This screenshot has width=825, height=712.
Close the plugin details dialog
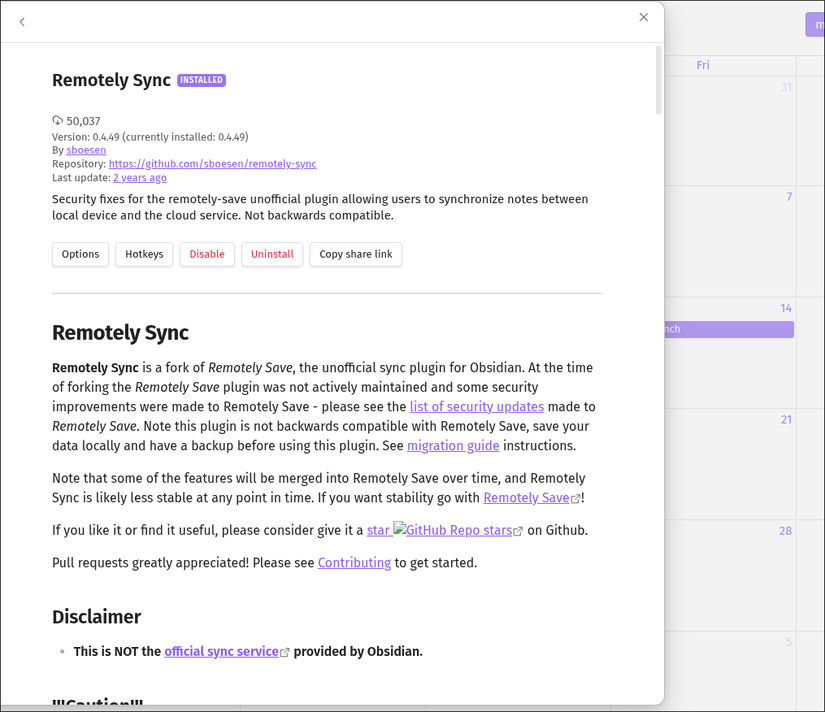click(x=643, y=17)
